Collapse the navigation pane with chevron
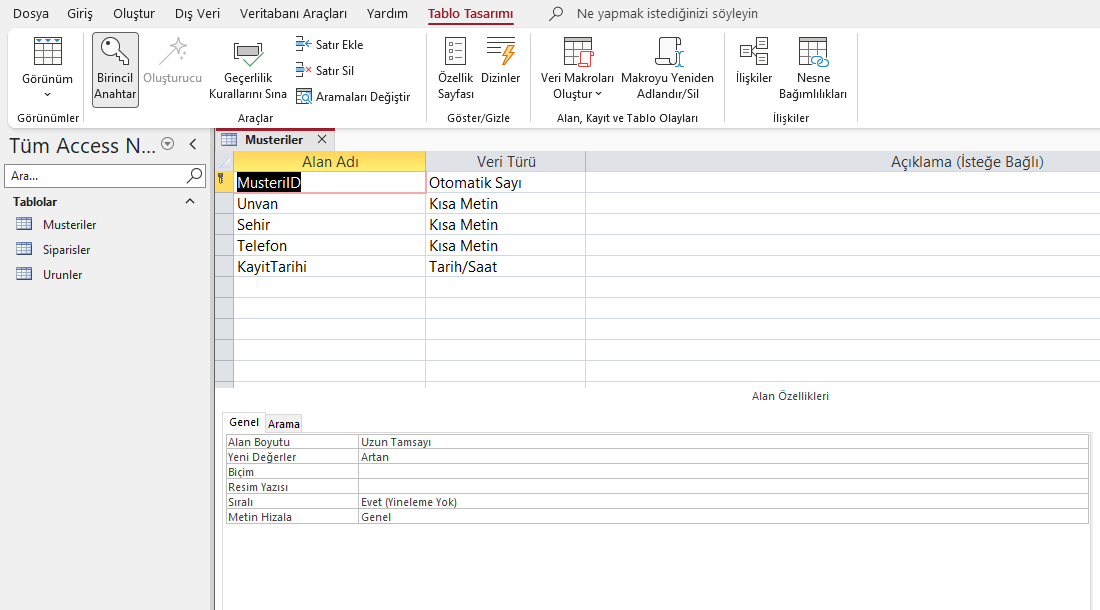The width and height of the screenshot is (1100, 610). click(x=193, y=144)
